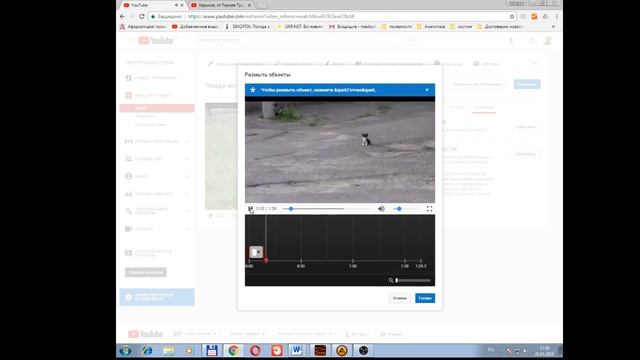Open the black round icon on the taskbar
This screenshot has width=640, height=360.
(363, 350)
